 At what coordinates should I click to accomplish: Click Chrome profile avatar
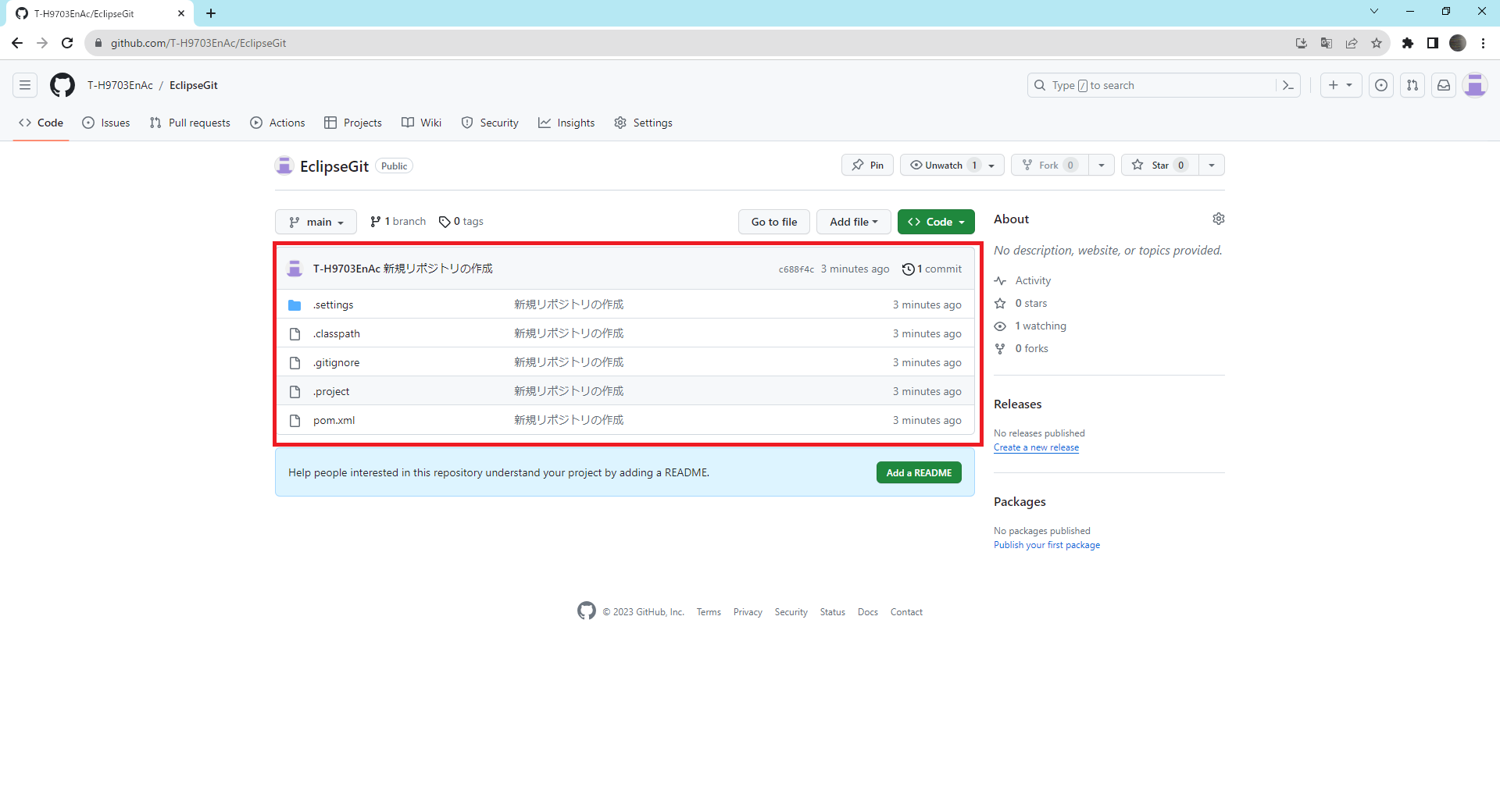1458,43
